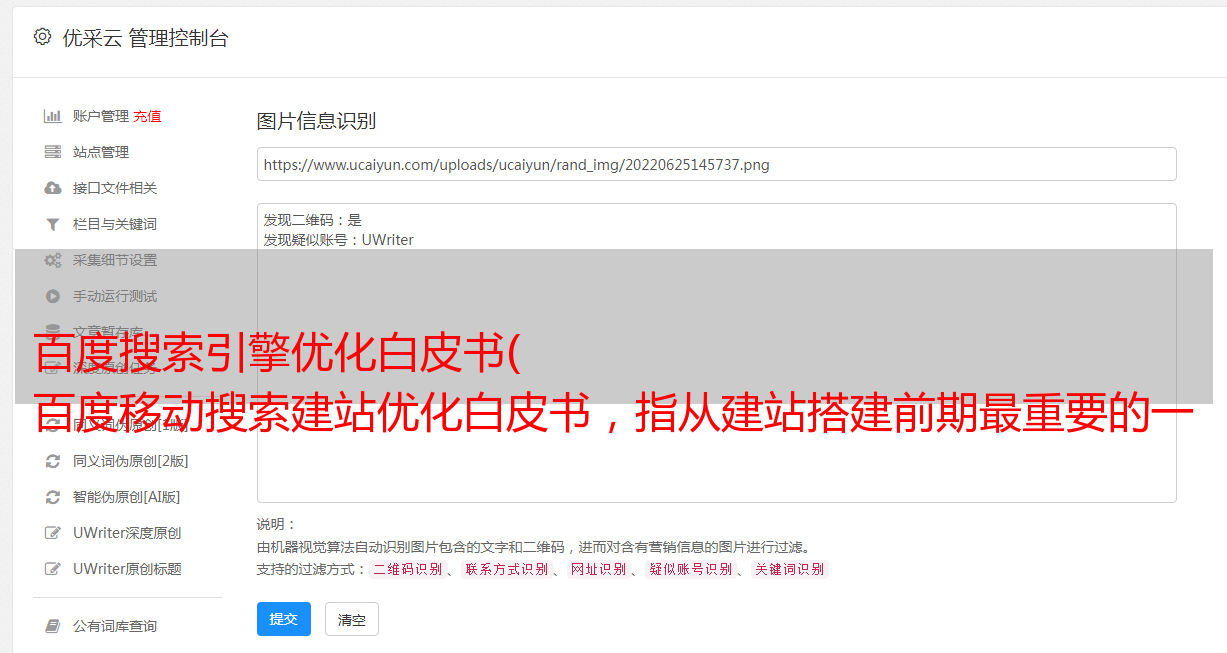Click the 二维码识别 tag
Screen dimensions: 1227x653
tap(407, 569)
